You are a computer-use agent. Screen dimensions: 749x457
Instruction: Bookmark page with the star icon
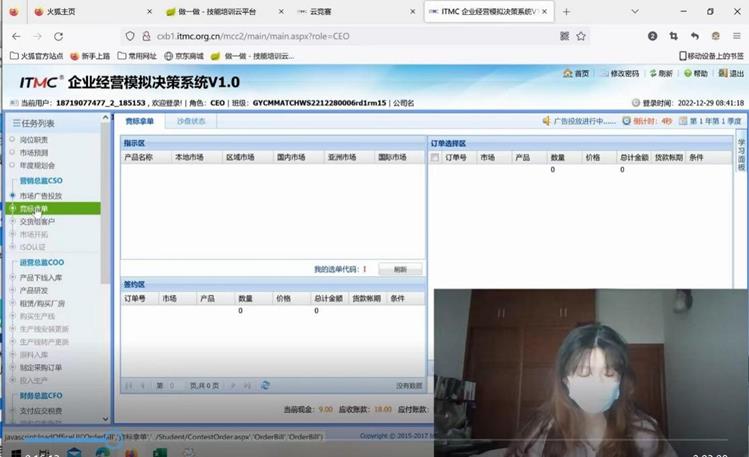pos(580,36)
